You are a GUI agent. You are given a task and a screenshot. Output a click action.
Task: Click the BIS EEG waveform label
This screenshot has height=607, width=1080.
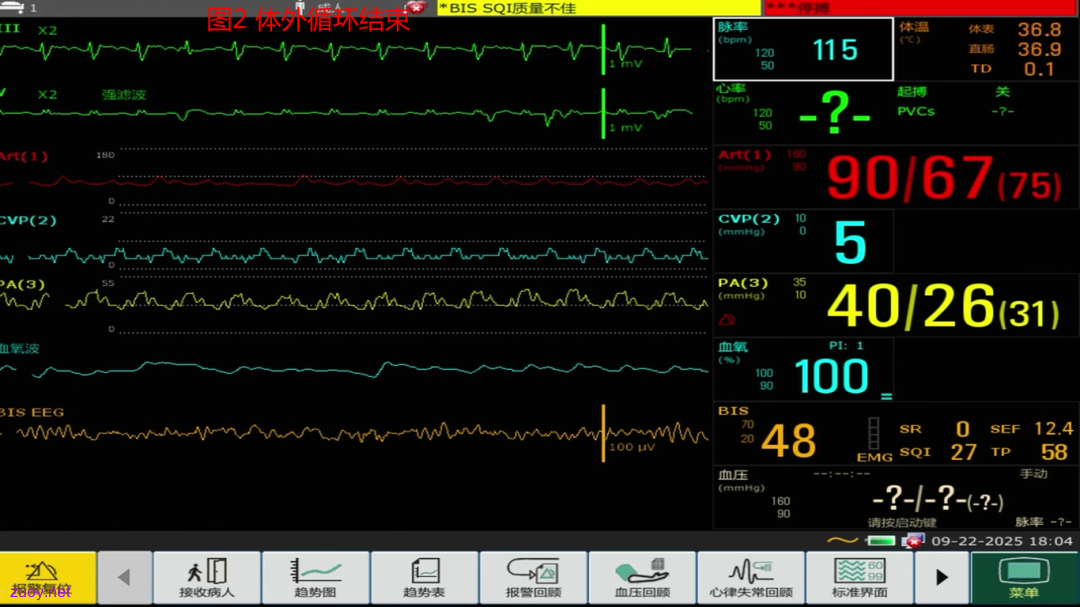point(32,412)
